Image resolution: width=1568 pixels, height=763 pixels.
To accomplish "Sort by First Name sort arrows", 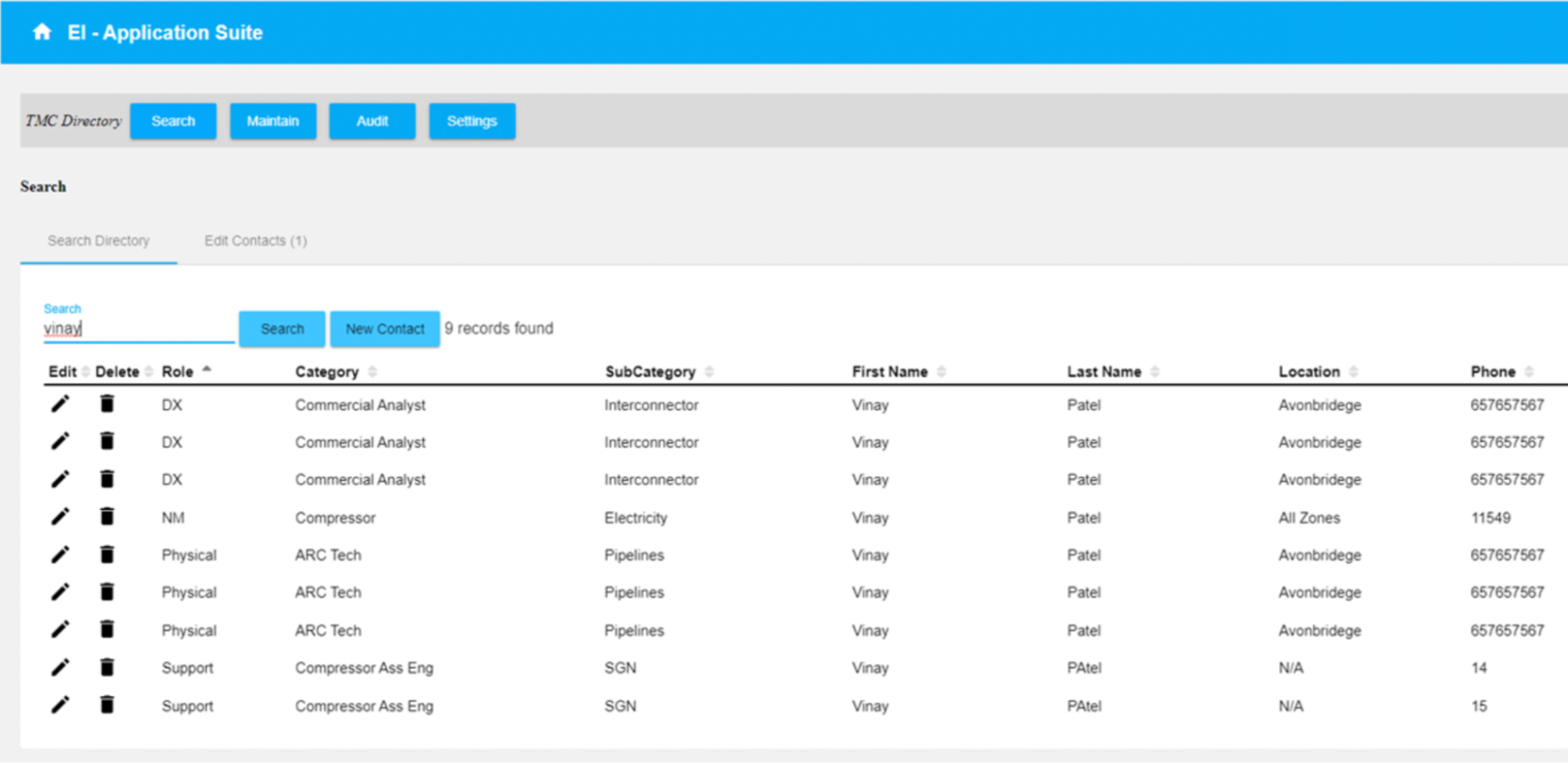I will (941, 372).
